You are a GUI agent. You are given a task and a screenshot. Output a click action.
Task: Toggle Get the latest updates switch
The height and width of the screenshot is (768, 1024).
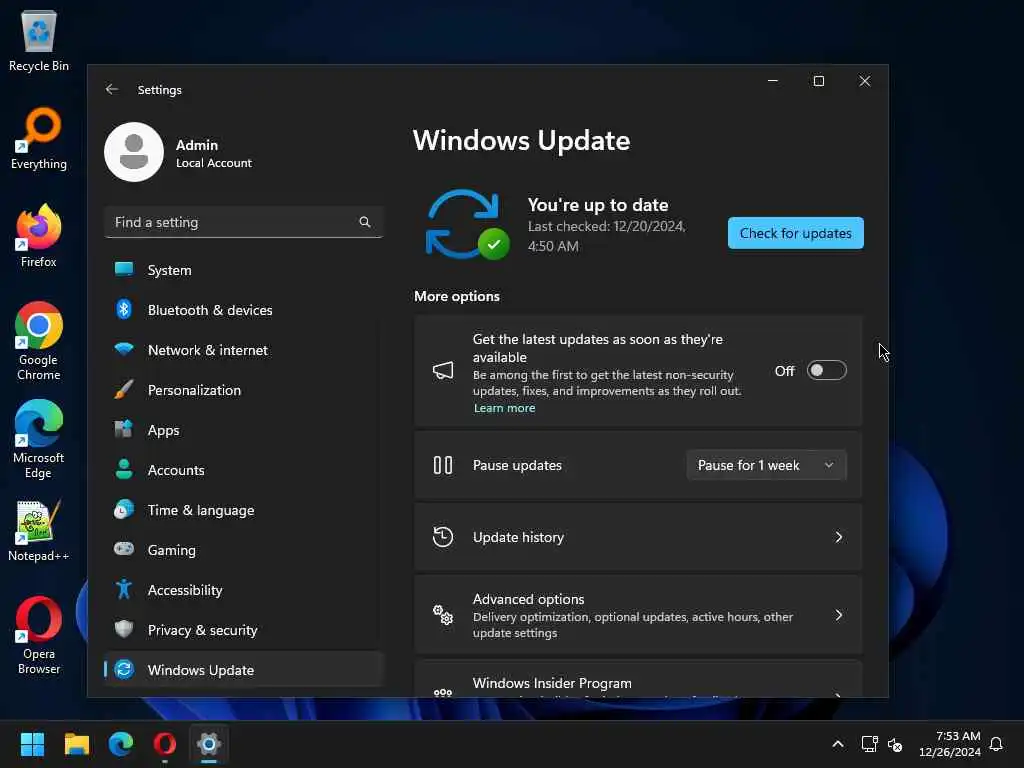[826, 370]
